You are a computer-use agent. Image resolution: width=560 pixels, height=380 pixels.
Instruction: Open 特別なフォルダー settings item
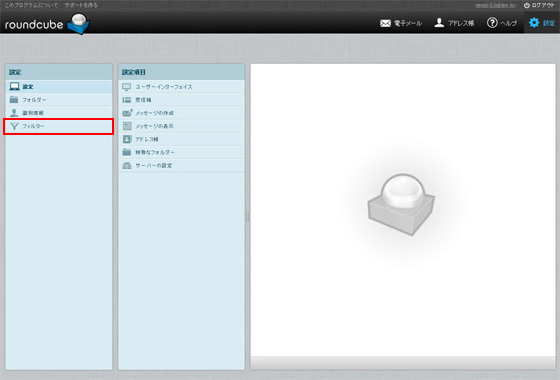181,152
